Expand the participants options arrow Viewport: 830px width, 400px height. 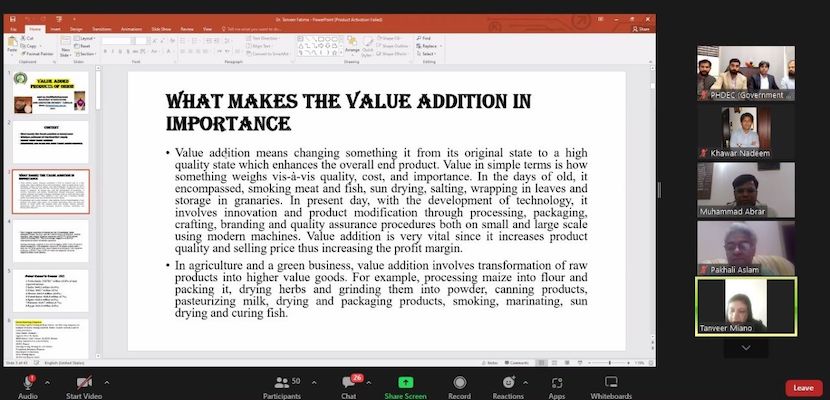(312, 382)
